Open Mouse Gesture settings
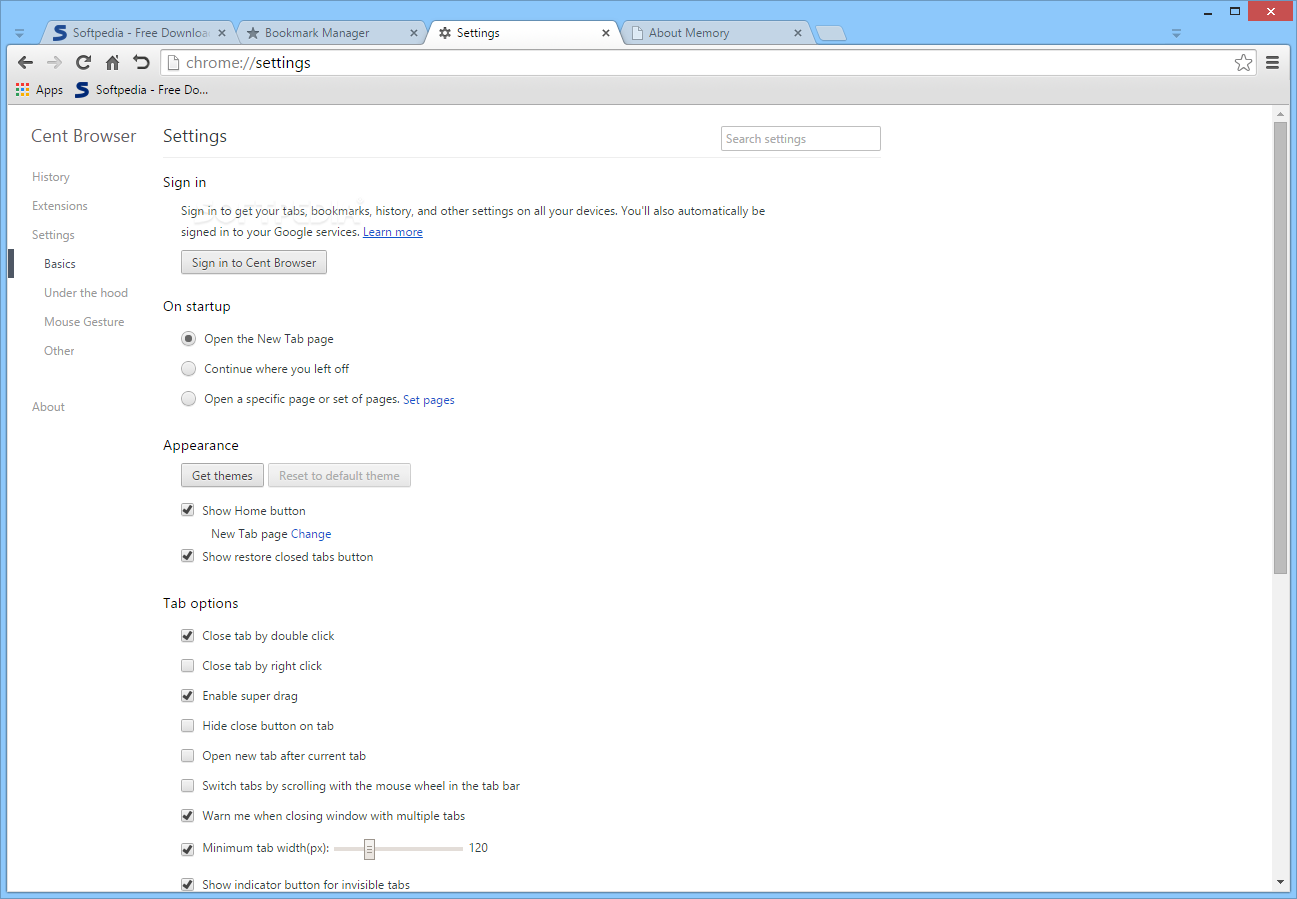This screenshot has width=1297, height=899. (84, 322)
